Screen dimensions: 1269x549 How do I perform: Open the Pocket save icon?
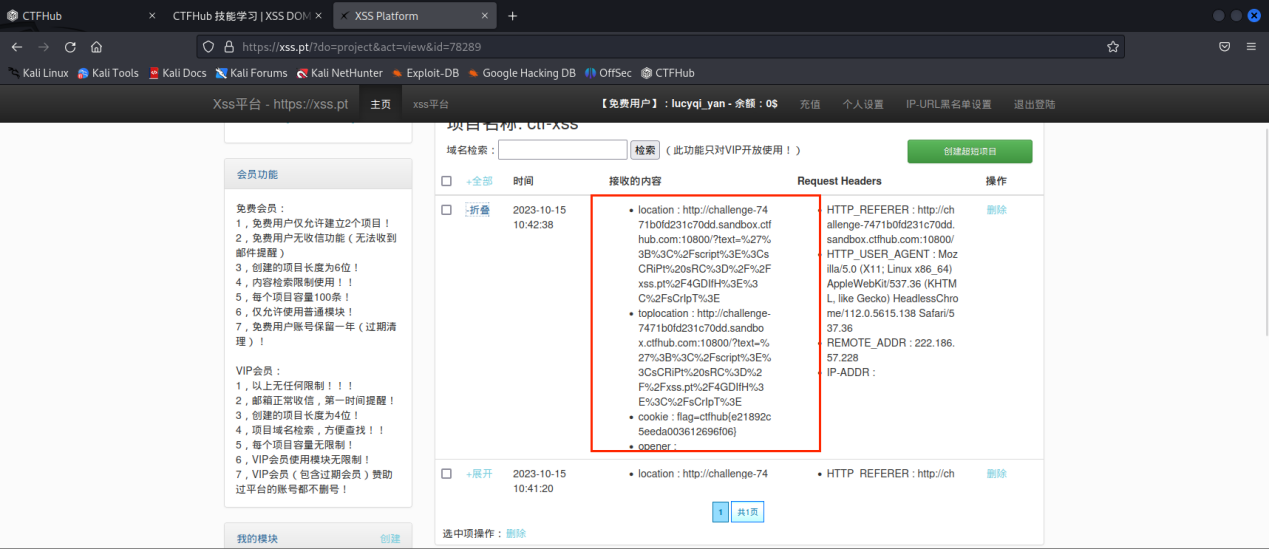tap(1224, 47)
